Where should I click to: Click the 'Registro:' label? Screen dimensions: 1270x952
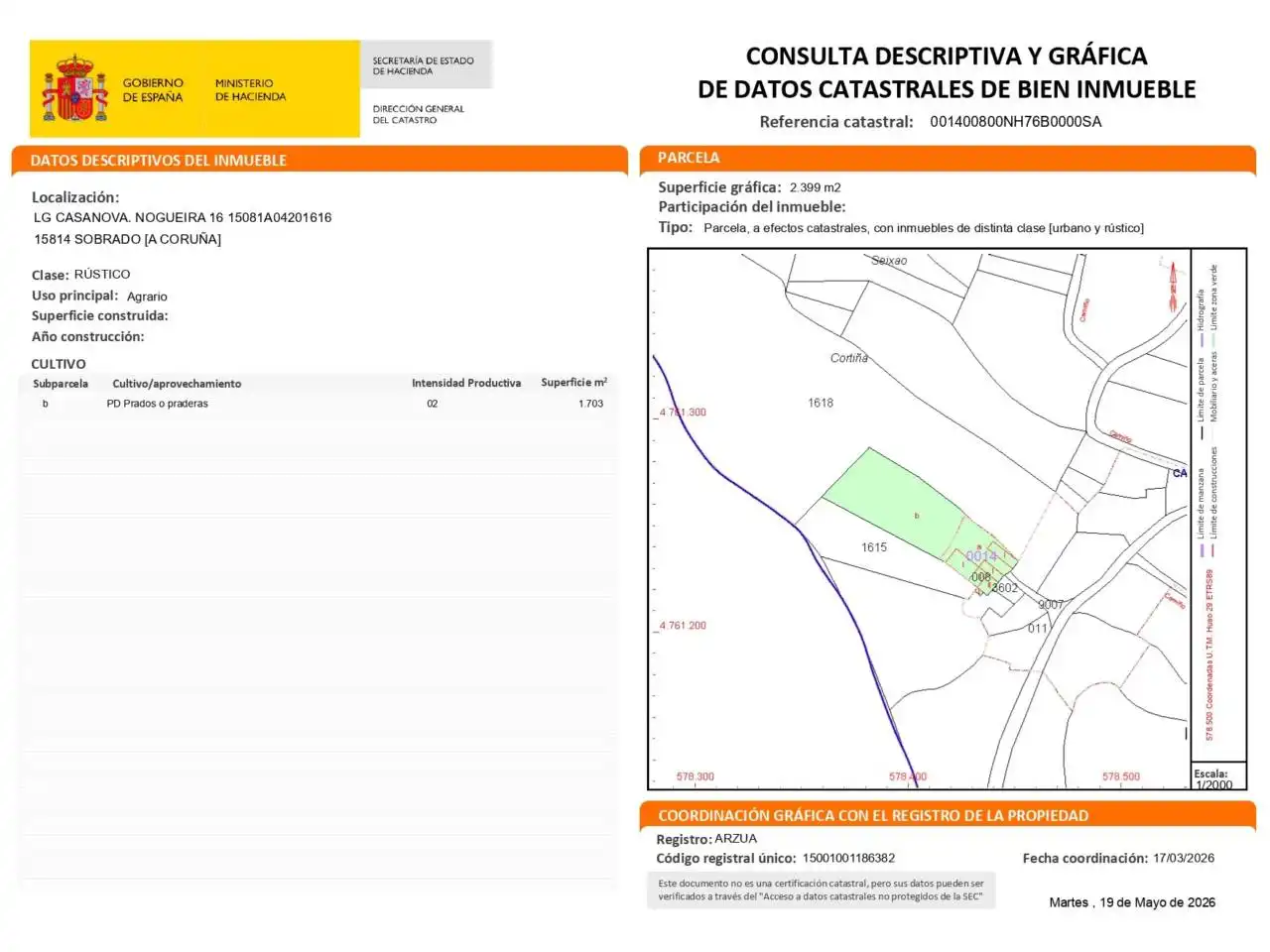click(x=684, y=839)
